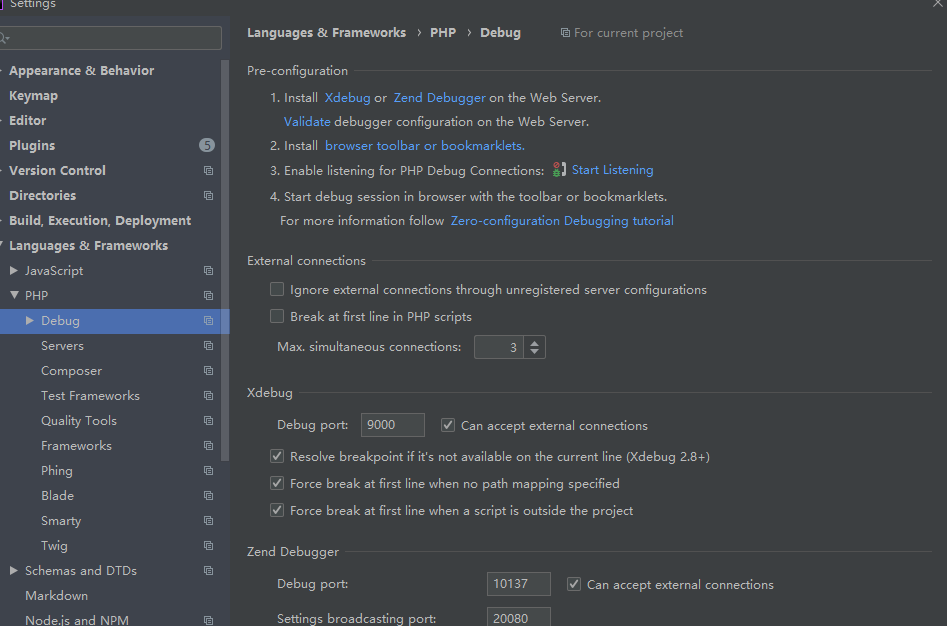Collapse the PHP tree node arrow

14,295
